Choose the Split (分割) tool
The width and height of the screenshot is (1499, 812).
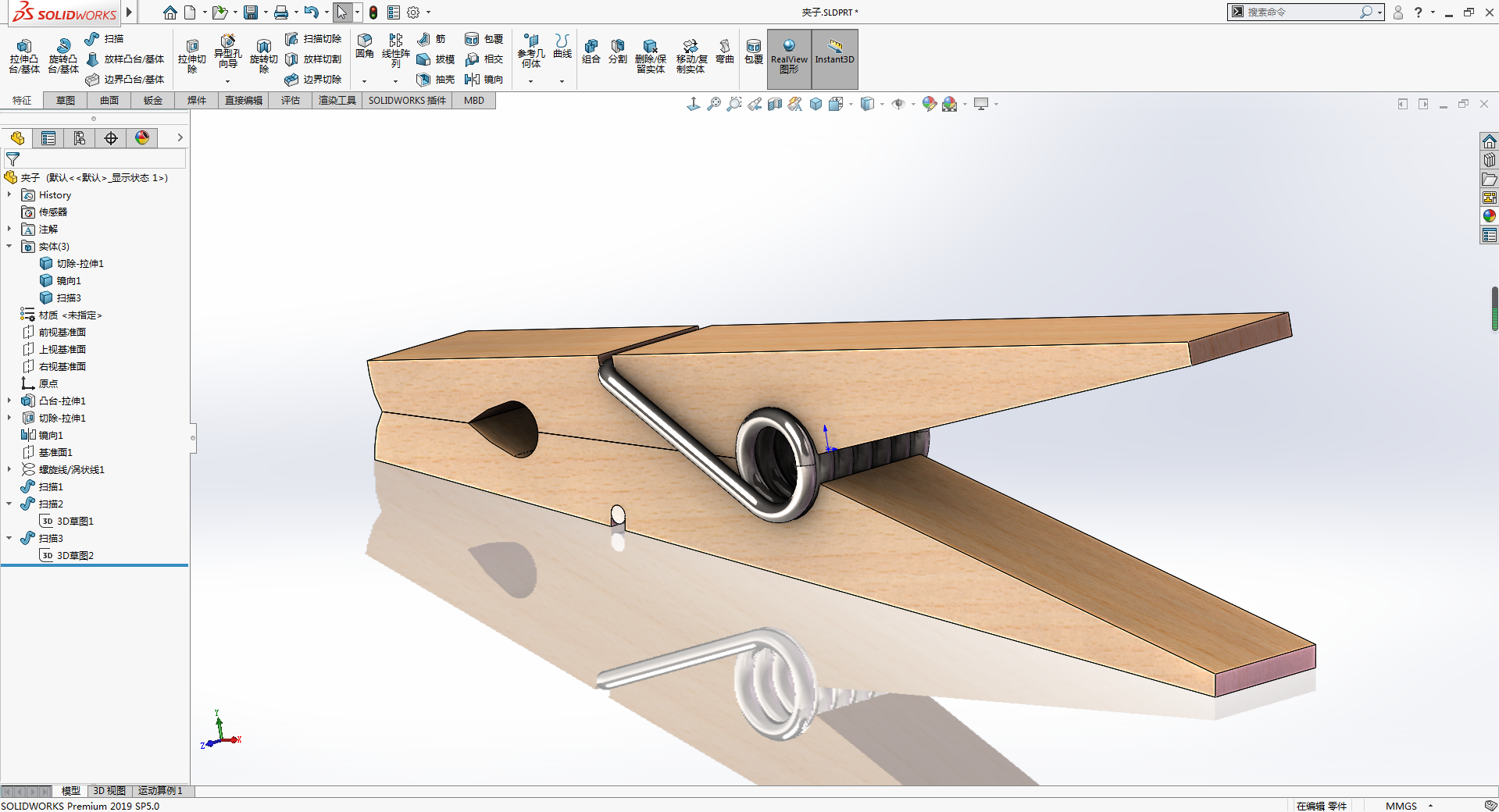(618, 52)
